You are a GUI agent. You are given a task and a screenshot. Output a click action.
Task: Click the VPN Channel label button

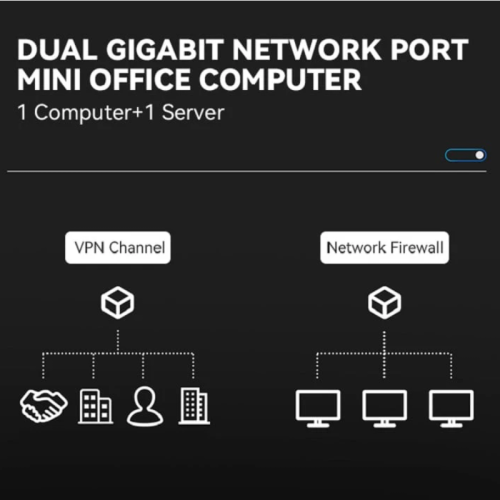[118, 248]
